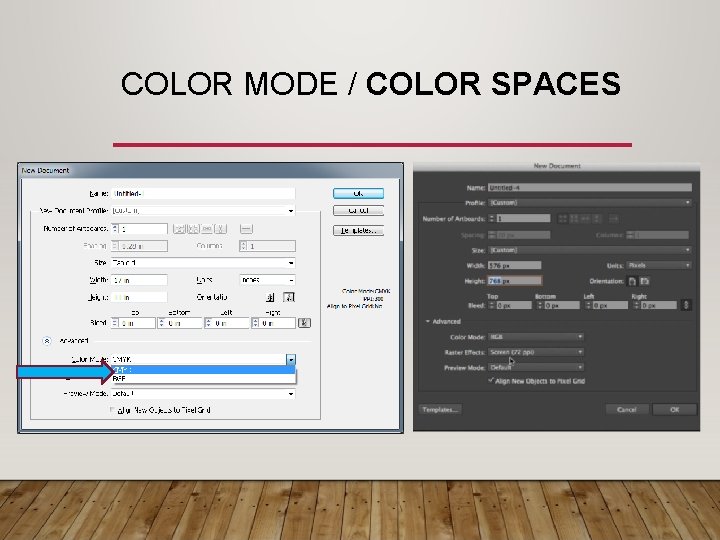
Task: Open Color Mode RGB dropdown in dark dialog
Action: 536,337
